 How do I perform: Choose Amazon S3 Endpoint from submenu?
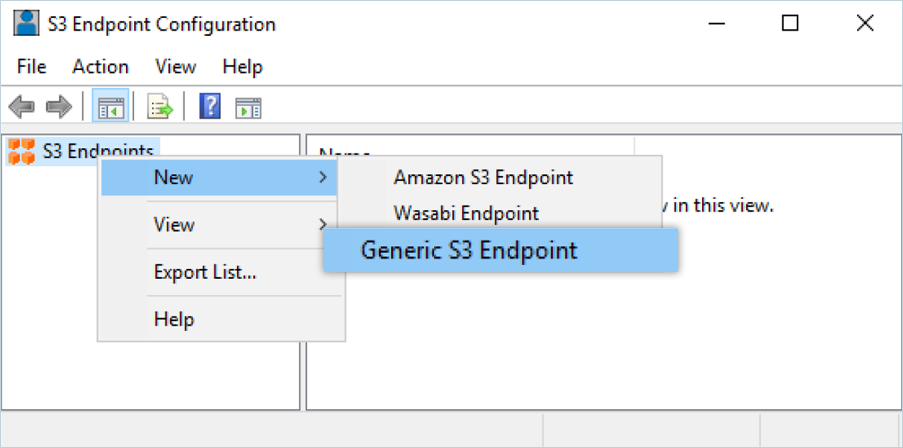click(x=483, y=178)
